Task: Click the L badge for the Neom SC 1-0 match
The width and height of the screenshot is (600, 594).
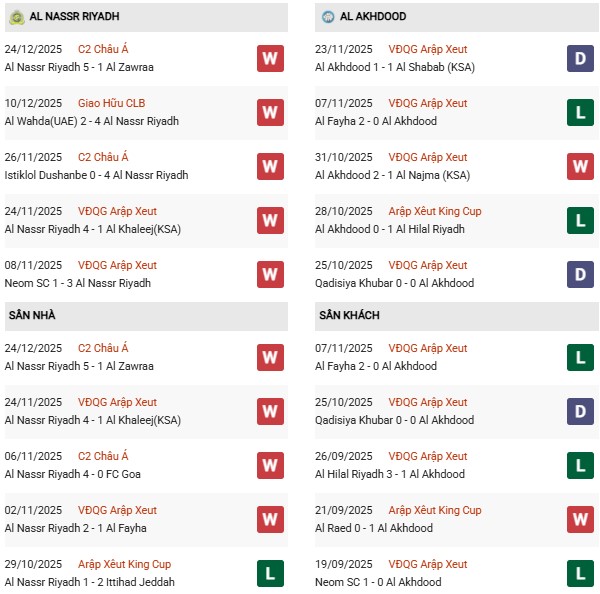Action: pyautogui.click(x=579, y=573)
